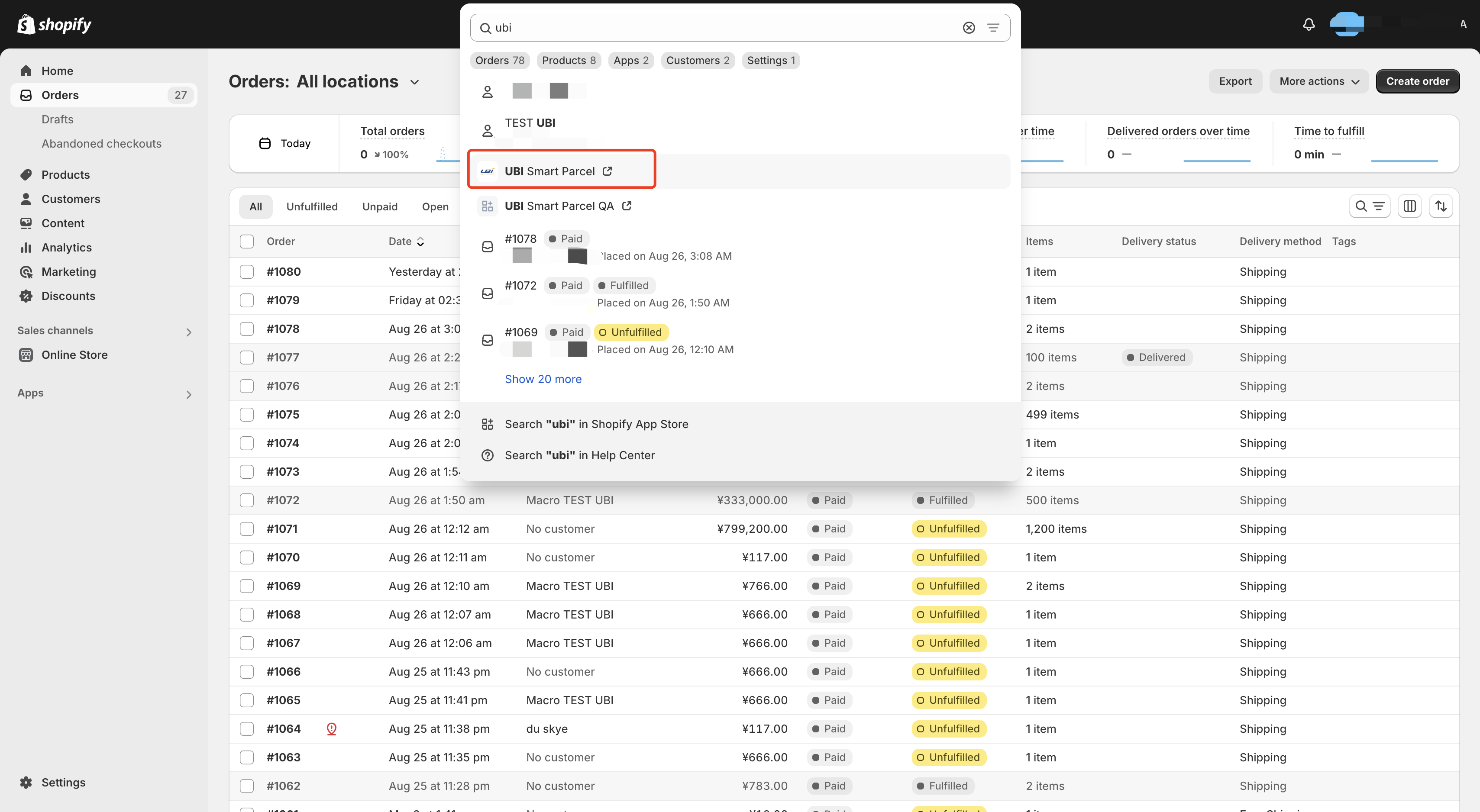Screen dimensions: 1480x812
Task: Select checkbox for order #1079
Action: tap(246, 300)
